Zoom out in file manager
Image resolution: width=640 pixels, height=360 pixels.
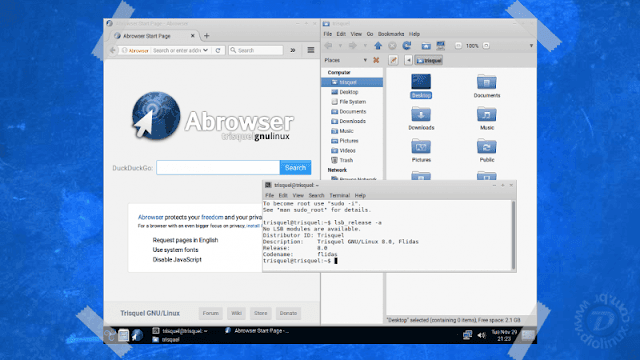[458, 46]
